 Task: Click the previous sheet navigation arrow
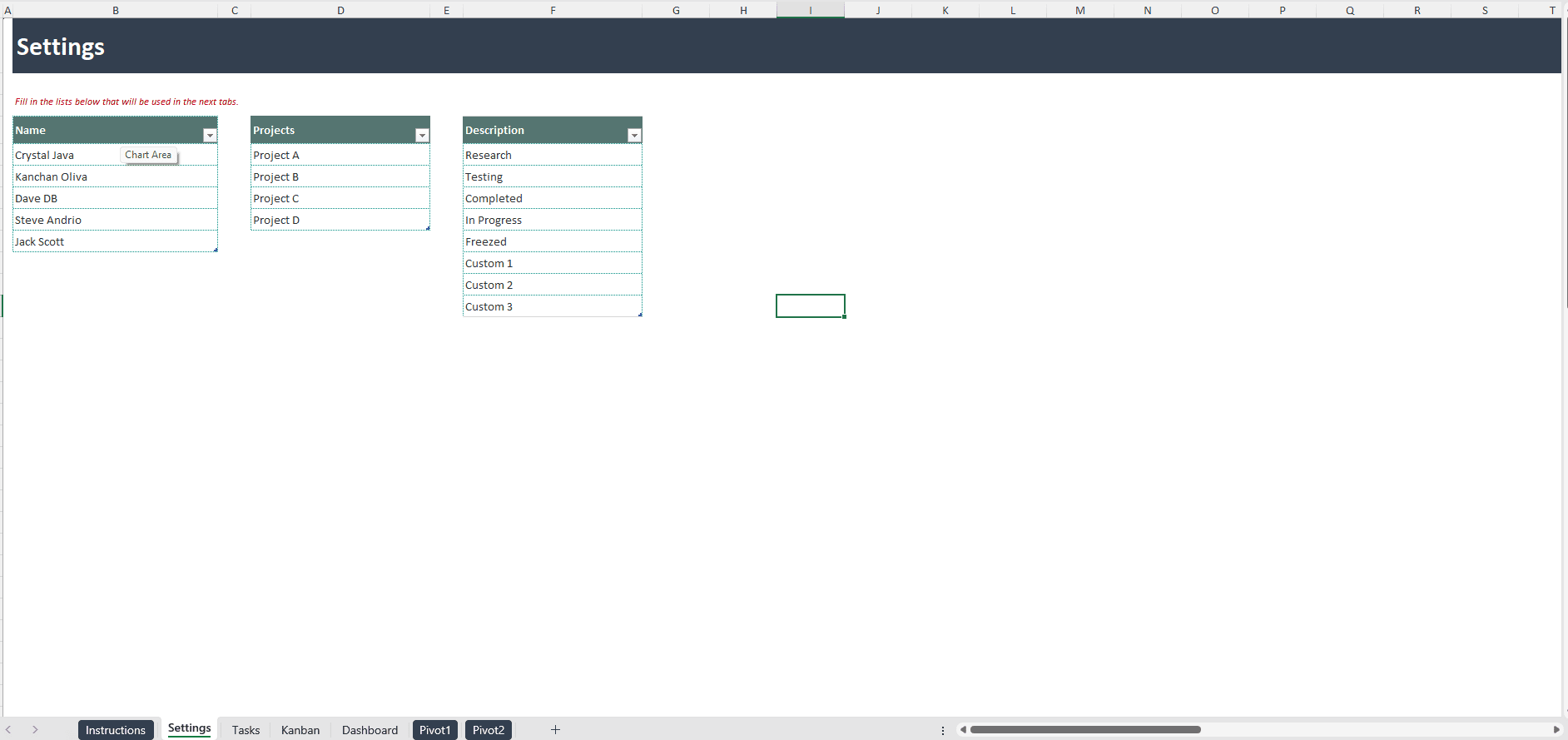9,730
